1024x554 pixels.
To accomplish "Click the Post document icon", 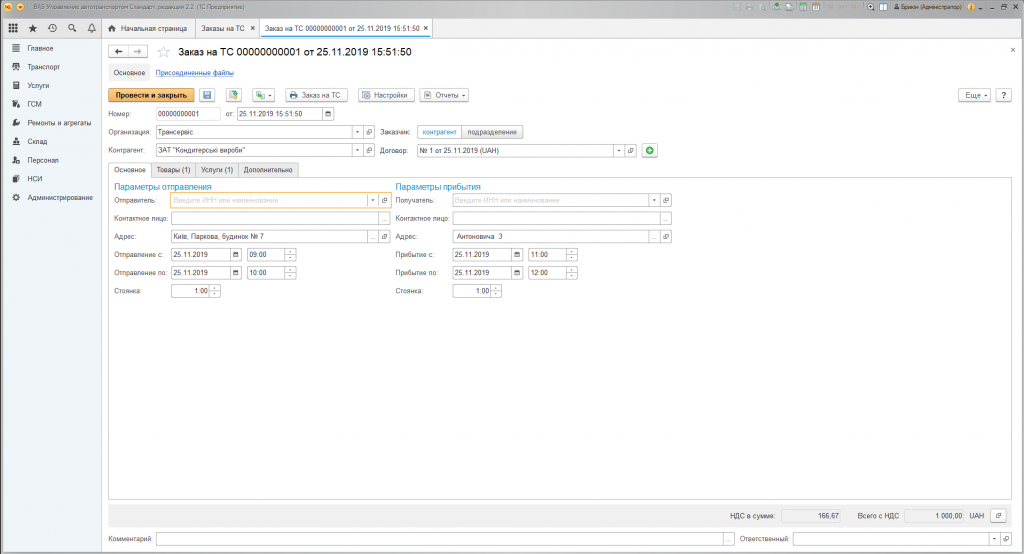I will 234,95.
